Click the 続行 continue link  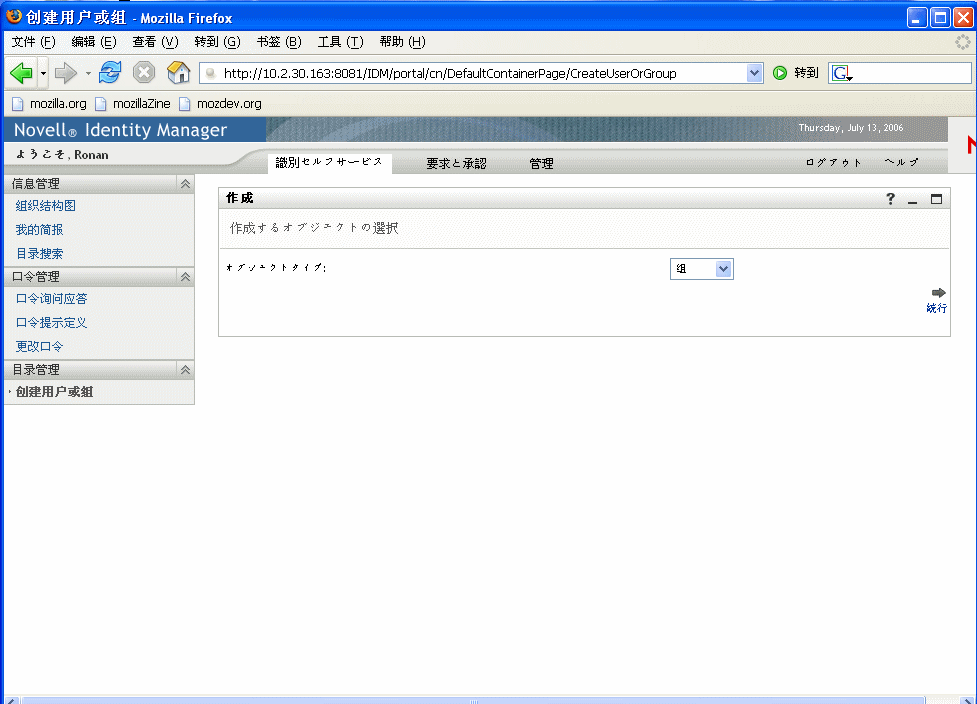pyautogui.click(x=936, y=308)
